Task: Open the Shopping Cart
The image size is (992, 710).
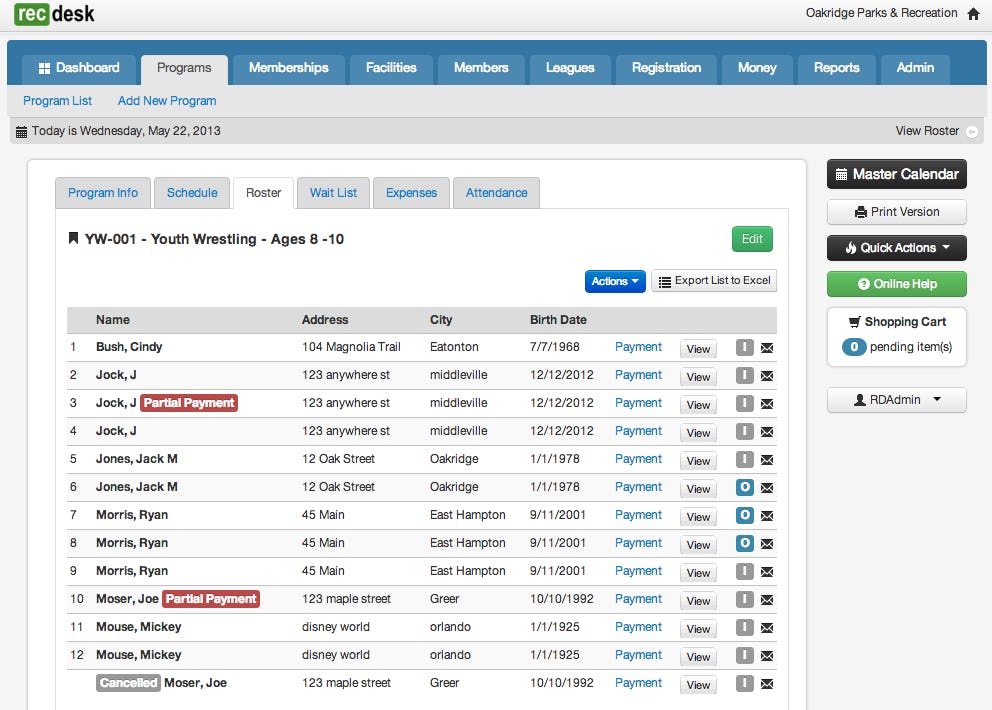Action: (896, 321)
